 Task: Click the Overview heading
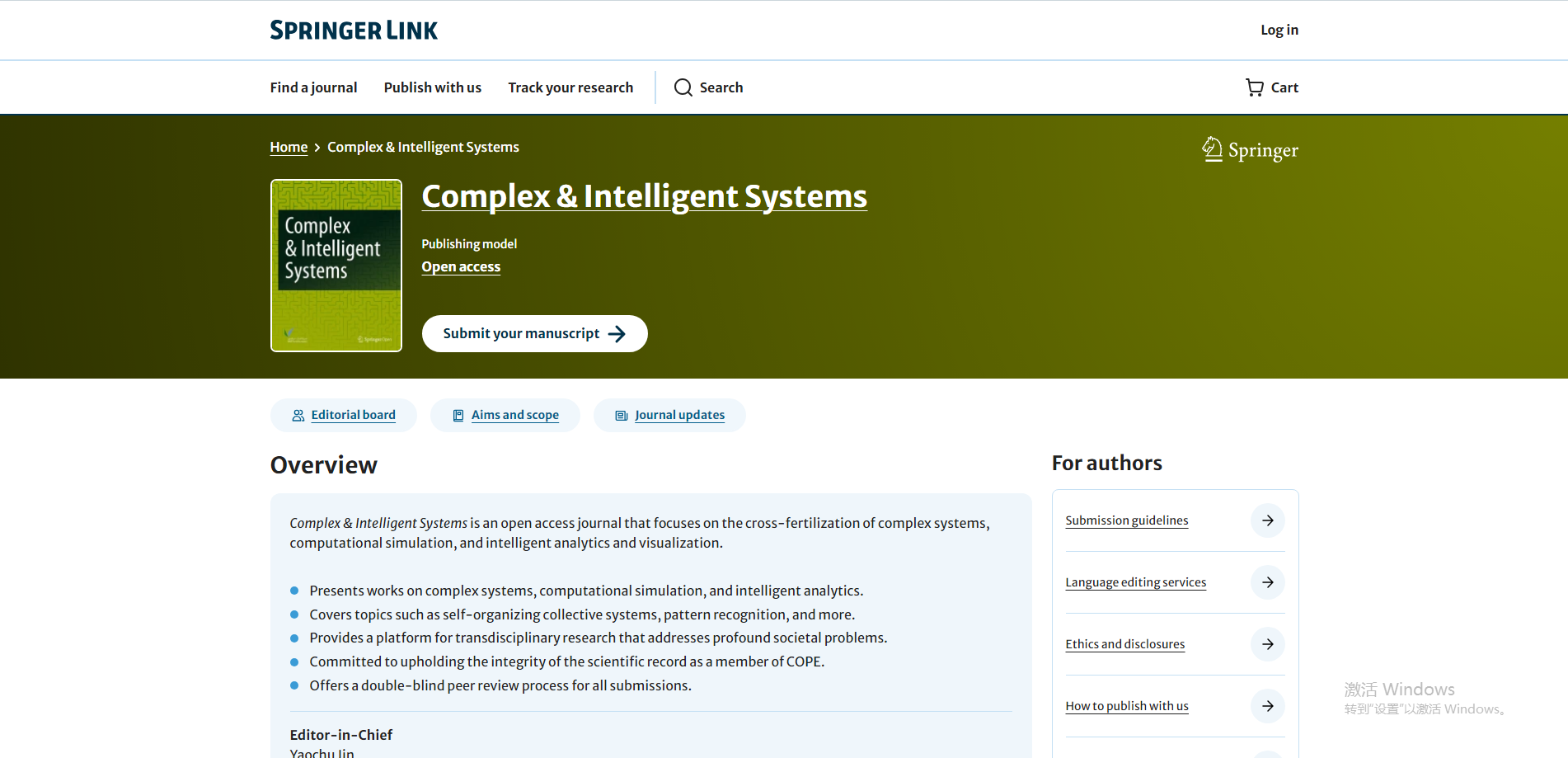(324, 465)
